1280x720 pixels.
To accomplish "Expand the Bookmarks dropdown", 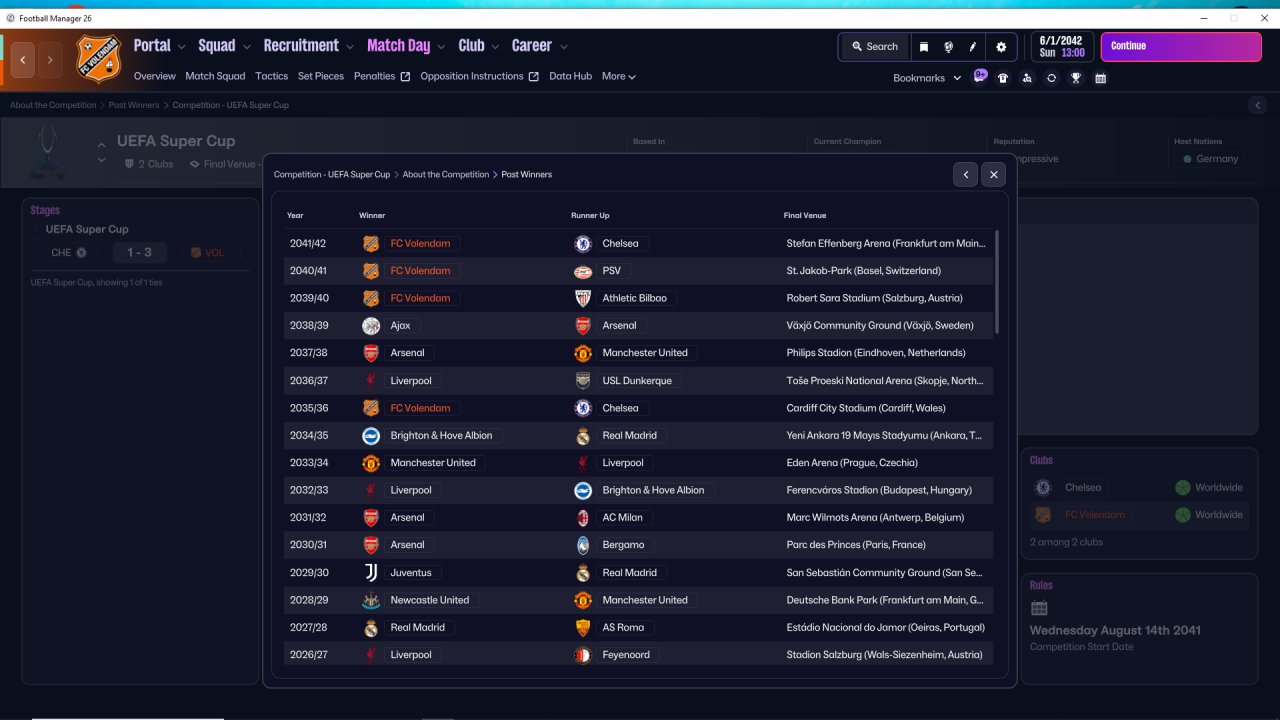I will pos(957,78).
